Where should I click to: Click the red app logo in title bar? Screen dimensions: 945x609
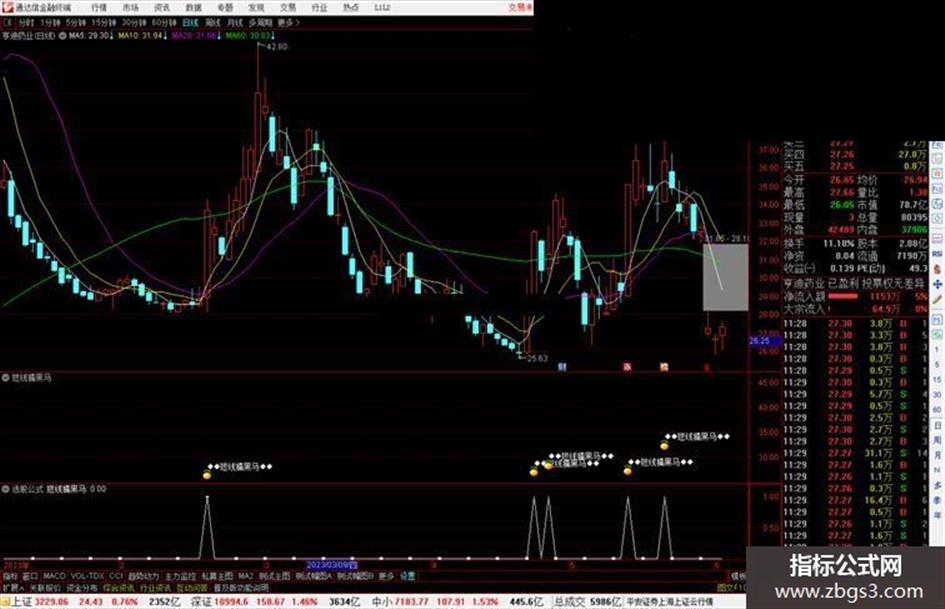click(8, 7)
